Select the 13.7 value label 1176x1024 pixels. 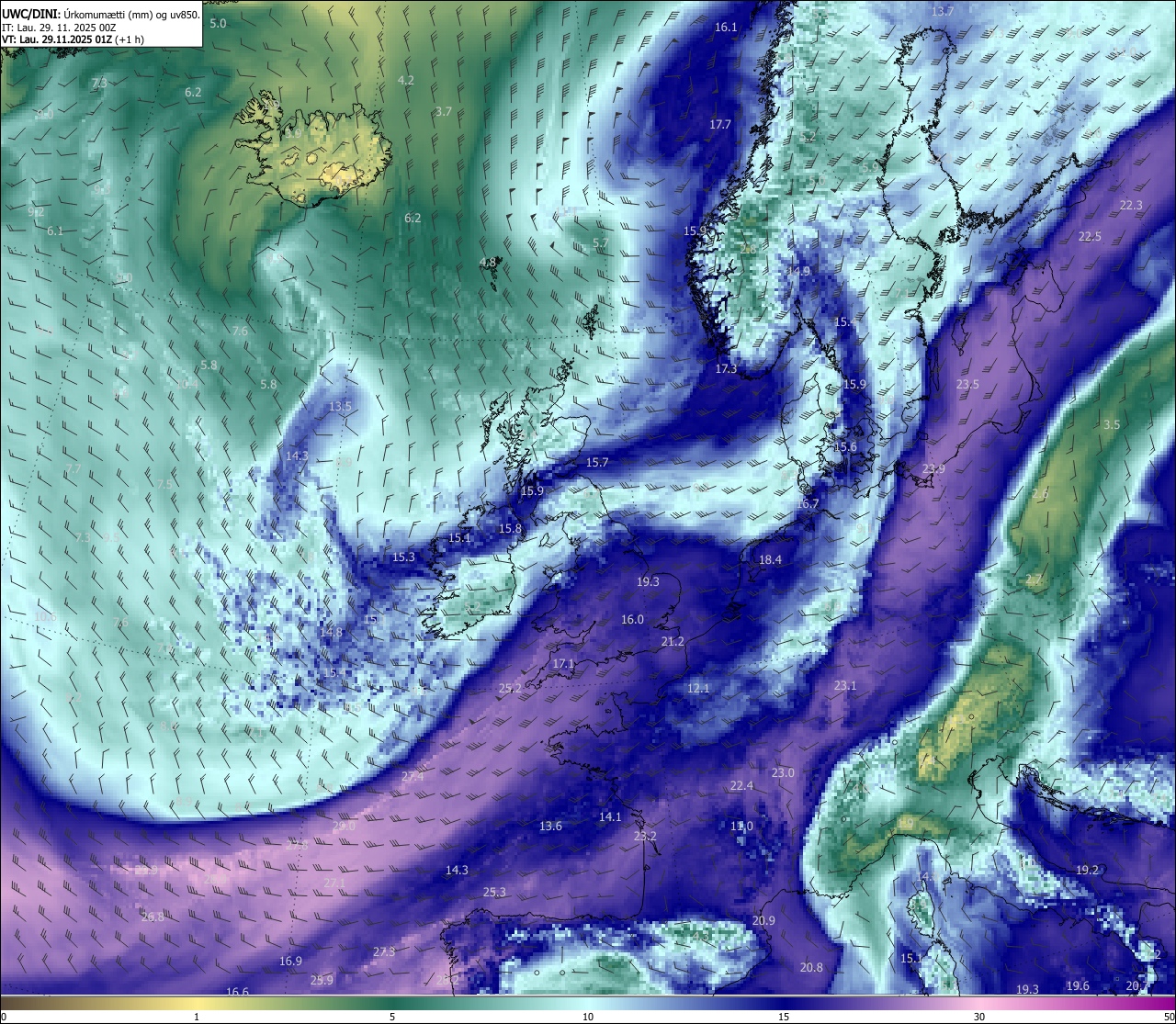pos(943,11)
